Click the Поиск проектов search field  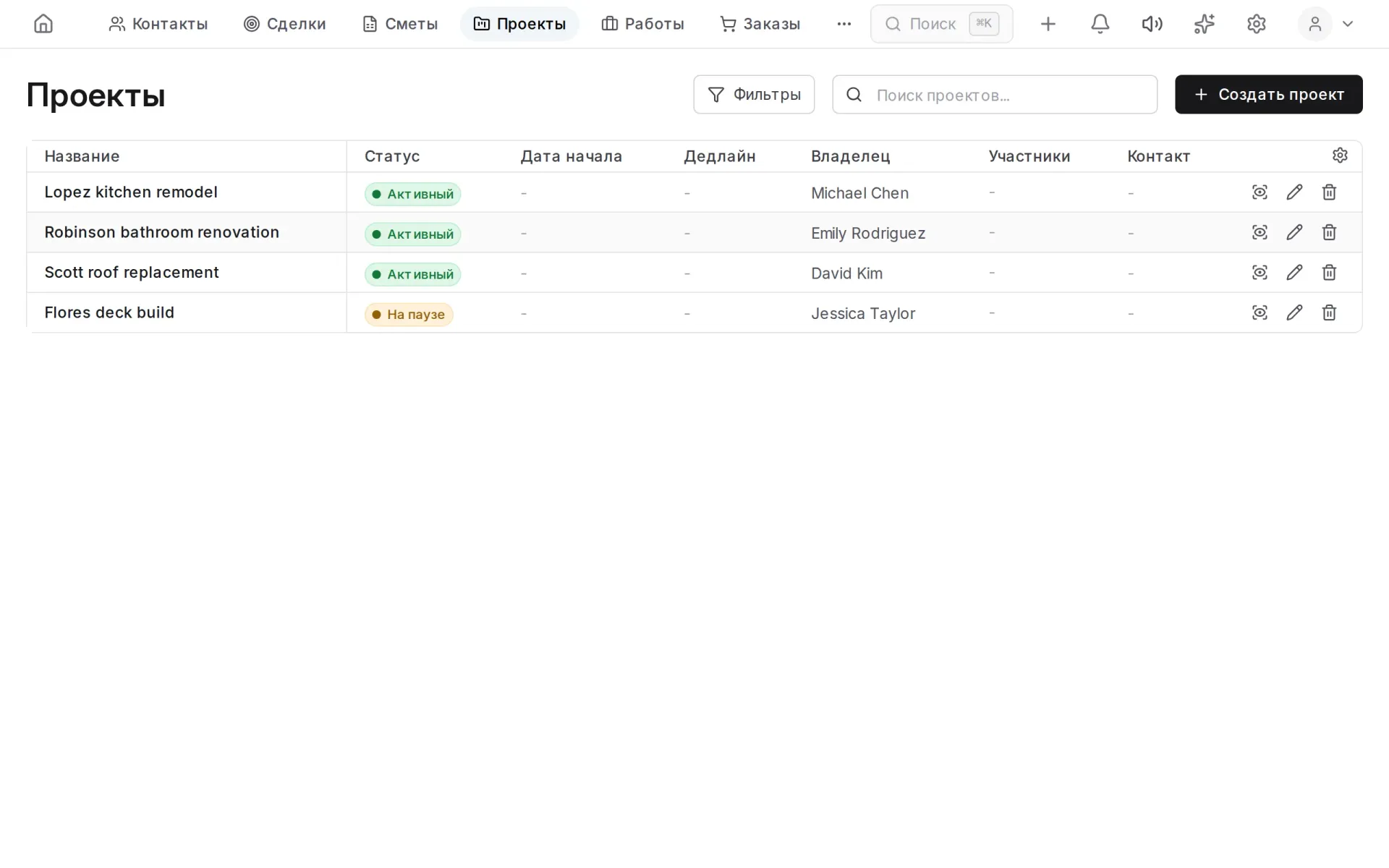[995, 95]
